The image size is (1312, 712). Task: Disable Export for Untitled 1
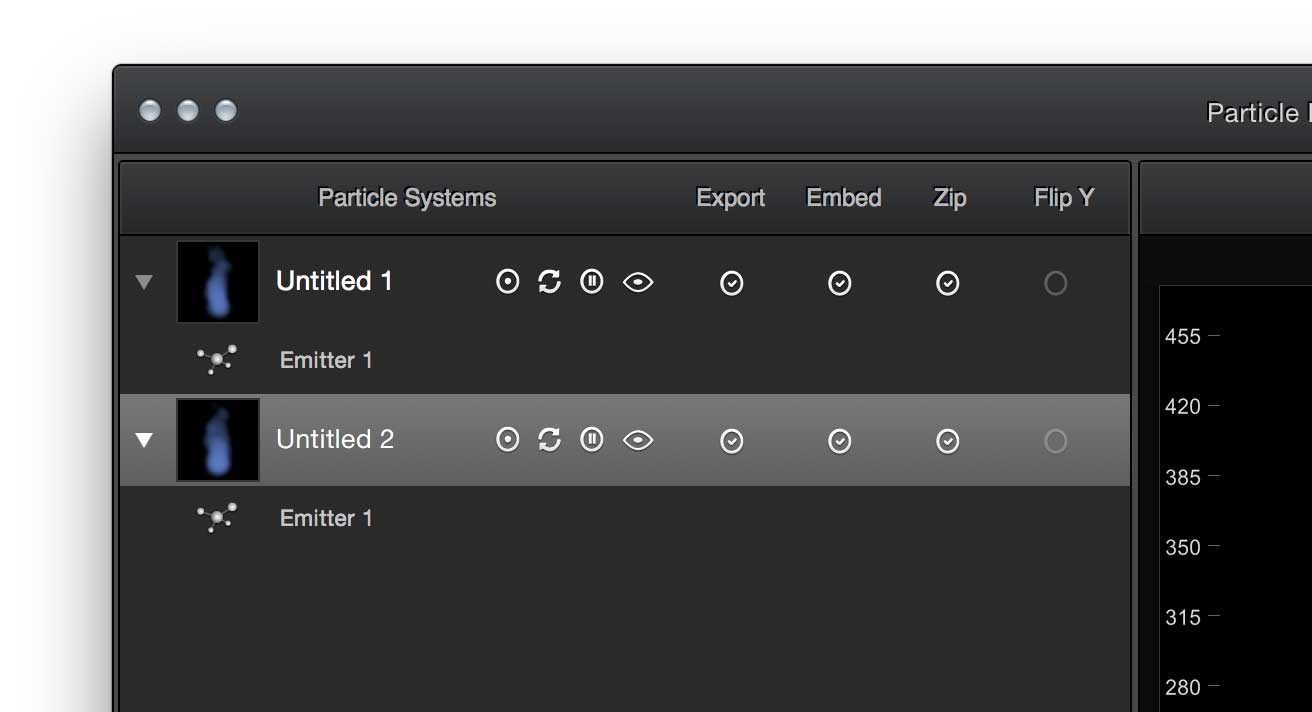pos(732,284)
